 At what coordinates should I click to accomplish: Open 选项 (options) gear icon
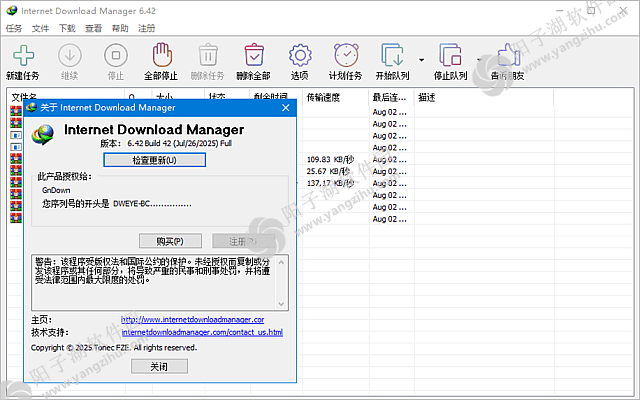tap(300, 55)
